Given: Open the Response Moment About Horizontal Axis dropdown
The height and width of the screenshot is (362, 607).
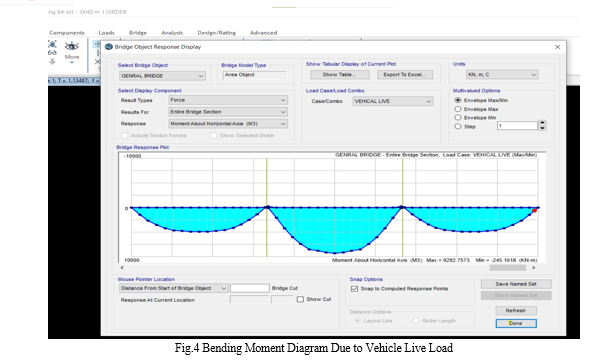Looking at the screenshot, I should tap(228, 124).
